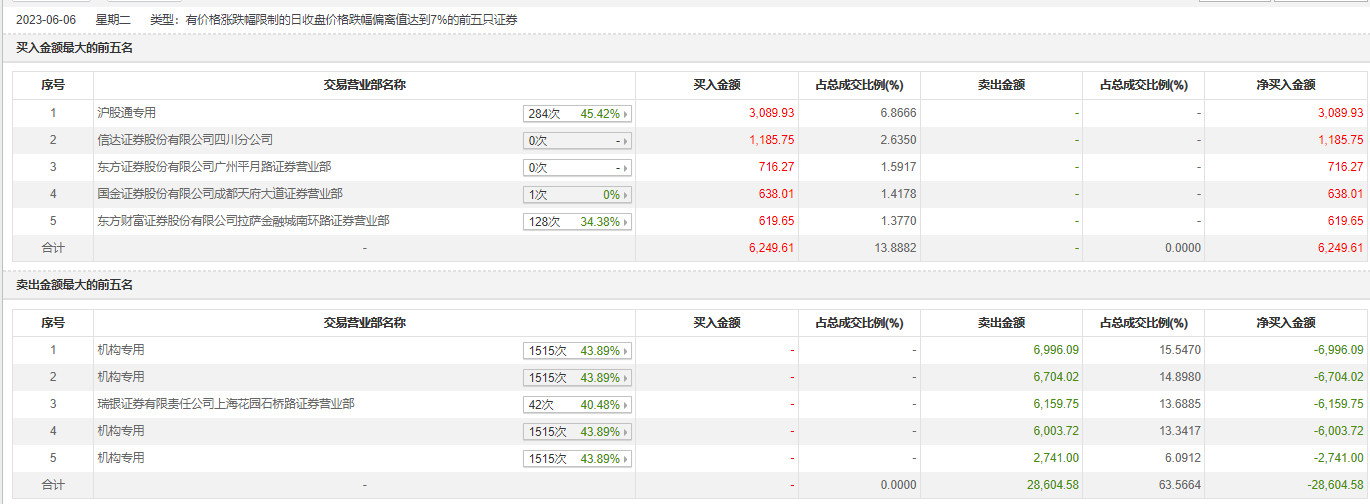The image size is (1370, 504).
Task: Expand the 284次 45.42% badge for 沪股通专用
Action: 578,114
